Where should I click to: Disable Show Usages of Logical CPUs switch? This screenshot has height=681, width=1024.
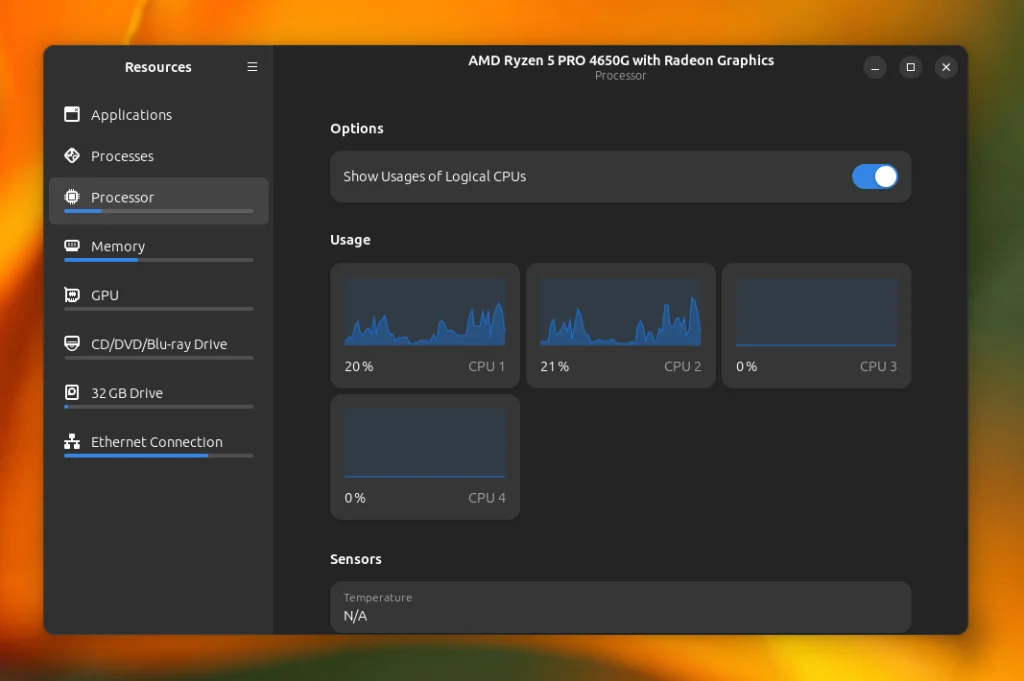point(874,177)
